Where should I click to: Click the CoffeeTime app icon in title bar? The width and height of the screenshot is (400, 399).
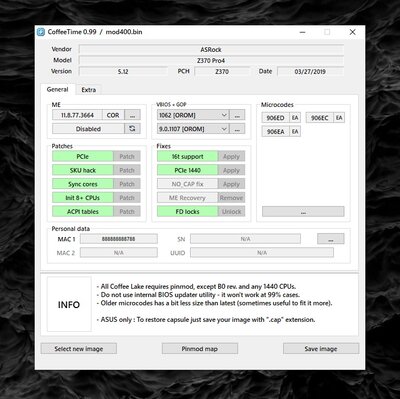[x=41, y=32]
